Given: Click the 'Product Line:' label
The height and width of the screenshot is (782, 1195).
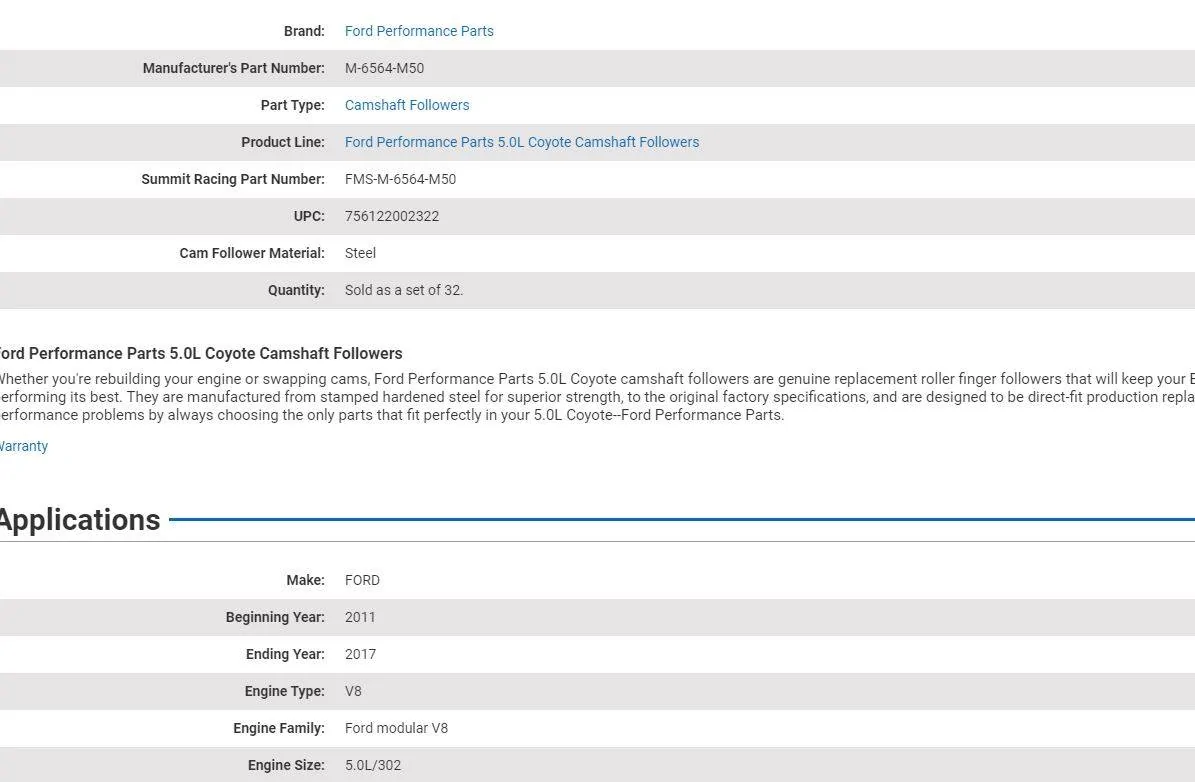Looking at the screenshot, I should [283, 143].
